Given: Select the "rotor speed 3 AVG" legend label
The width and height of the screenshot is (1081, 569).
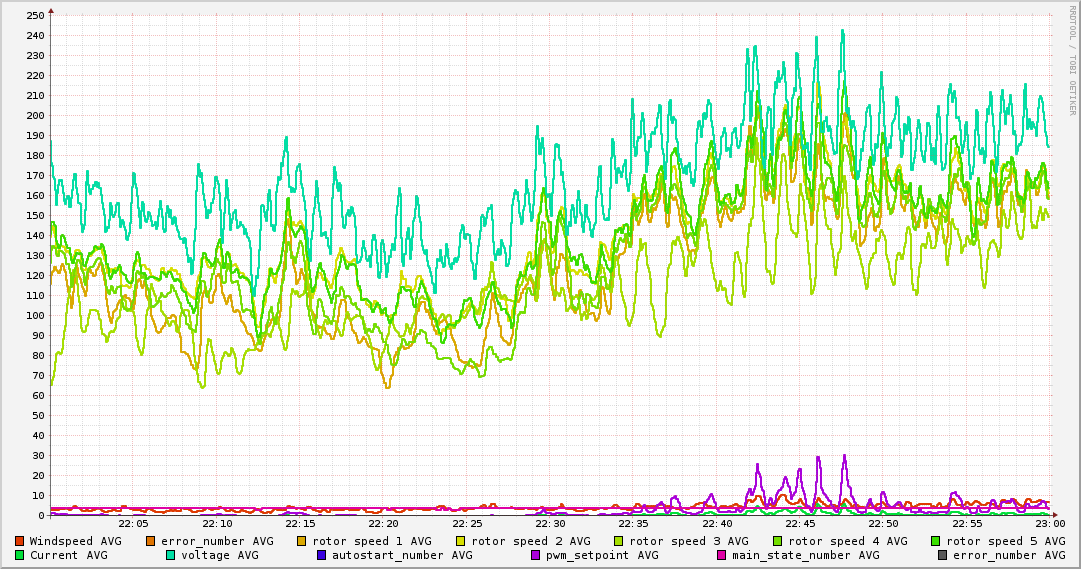Looking at the screenshot, I should tap(689, 541).
